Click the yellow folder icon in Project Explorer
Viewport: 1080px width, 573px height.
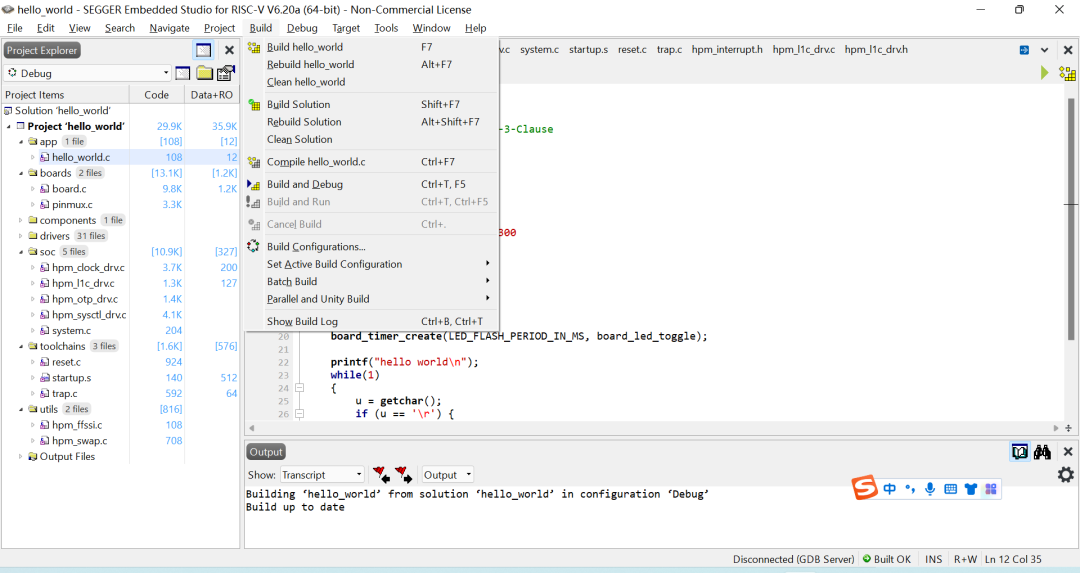coord(205,72)
